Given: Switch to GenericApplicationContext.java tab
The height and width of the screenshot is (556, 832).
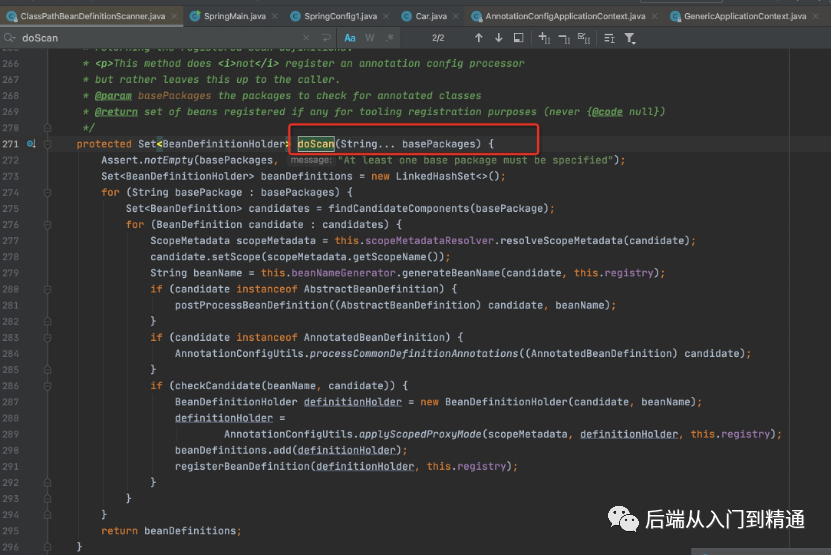Looking at the screenshot, I should pos(745,16).
